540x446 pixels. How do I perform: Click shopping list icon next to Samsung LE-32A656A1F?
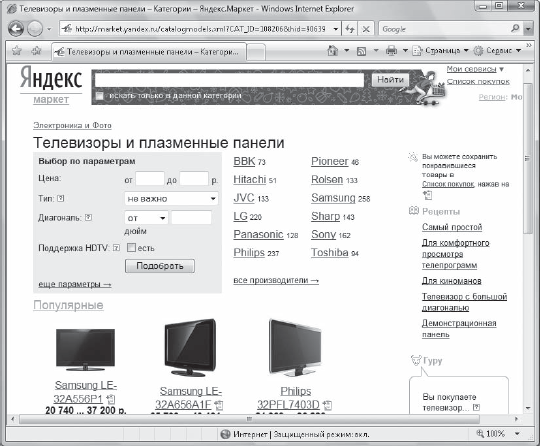tap(219, 405)
